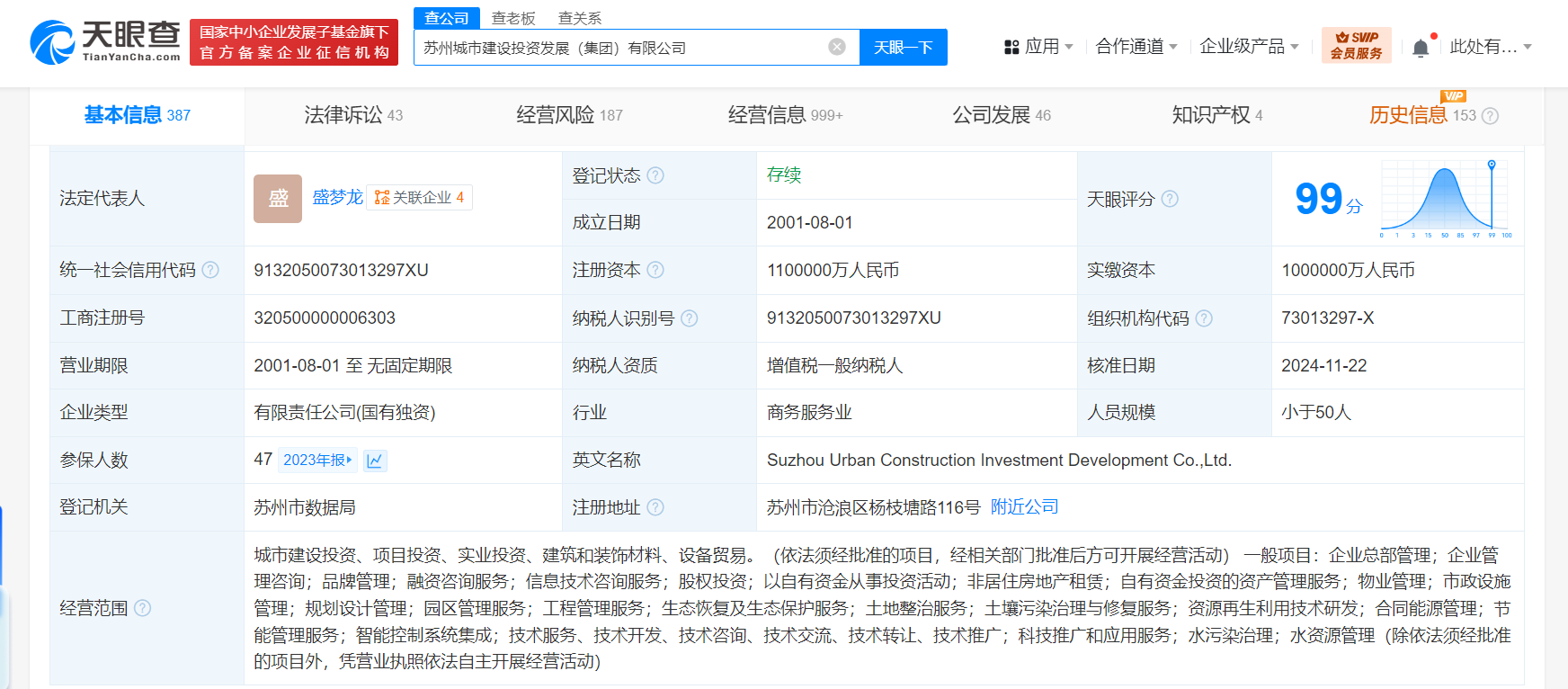Viewport: 1568px width, 689px height.
Task: Click help icon next to 登记状态
Action: (655, 175)
